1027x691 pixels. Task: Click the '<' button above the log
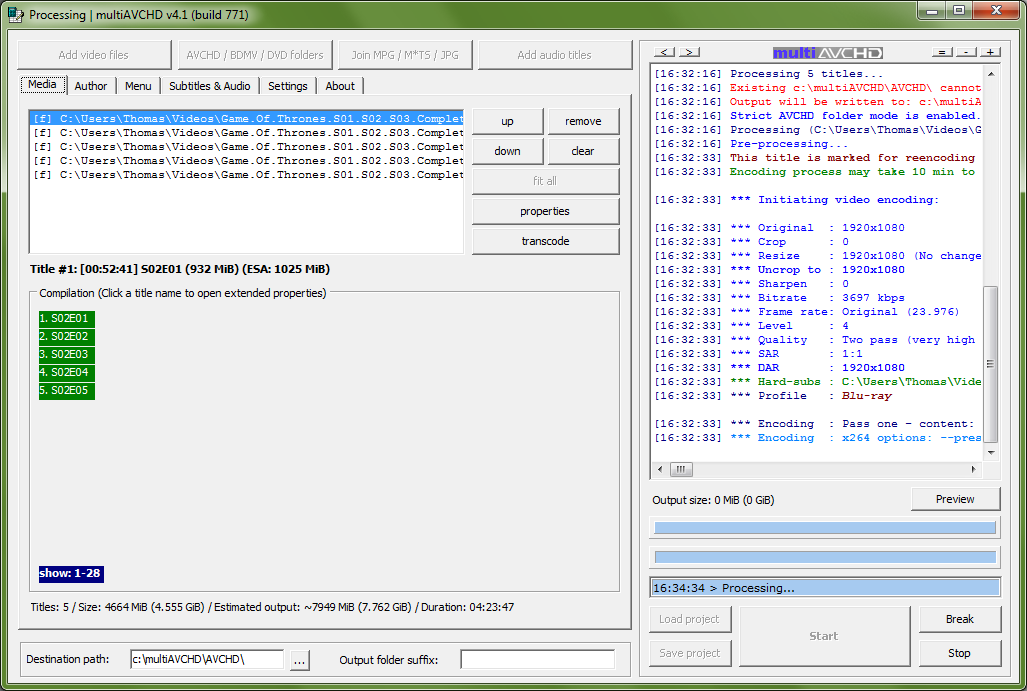pos(665,52)
